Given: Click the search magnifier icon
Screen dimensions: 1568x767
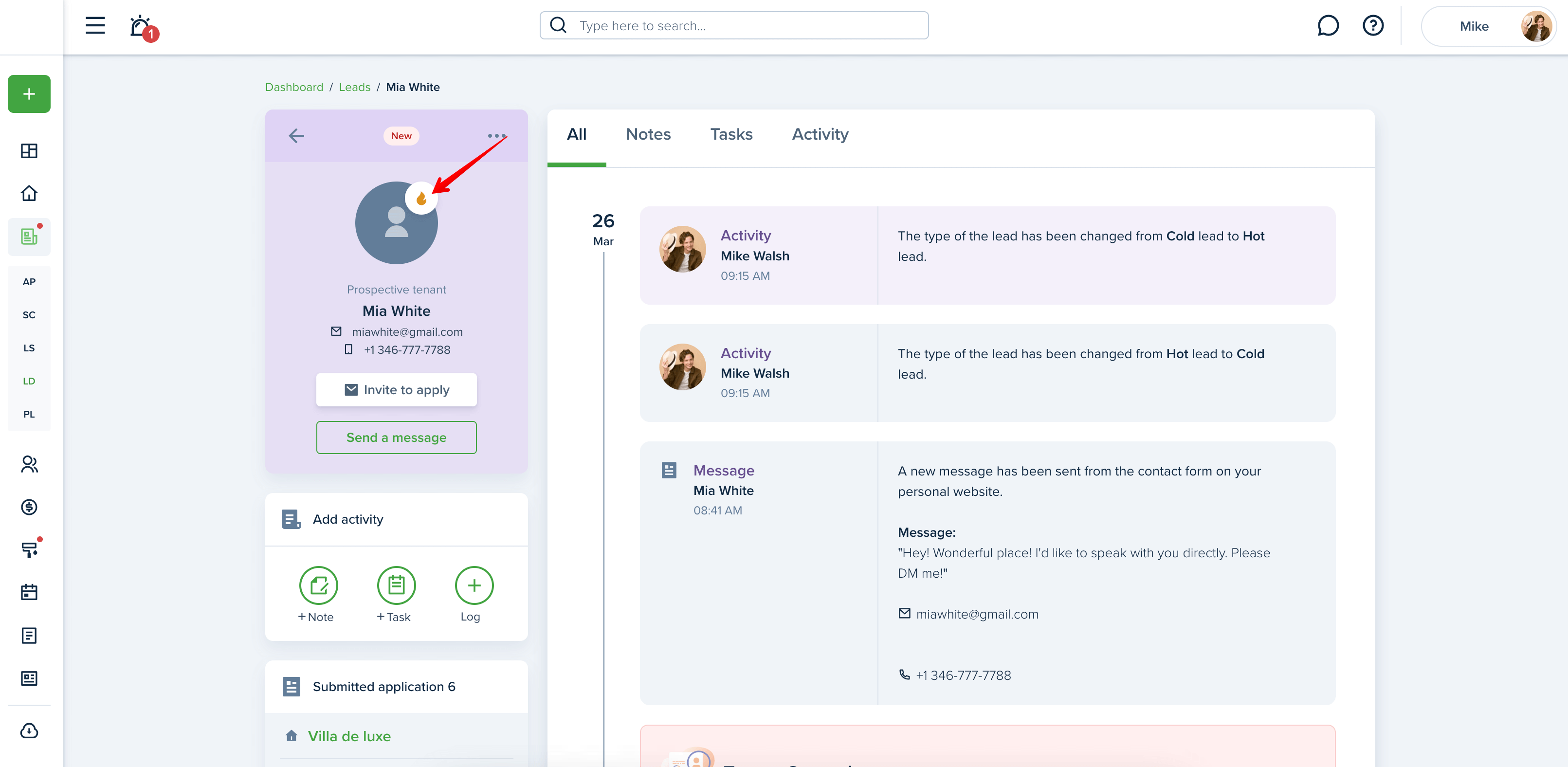Looking at the screenshot, I should 558,26.
